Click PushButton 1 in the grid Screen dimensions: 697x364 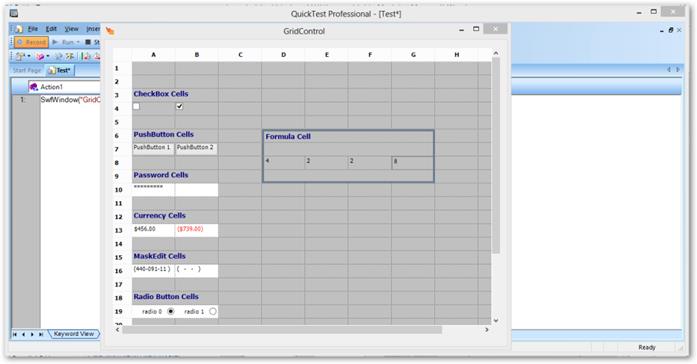[x=153, y=148]
